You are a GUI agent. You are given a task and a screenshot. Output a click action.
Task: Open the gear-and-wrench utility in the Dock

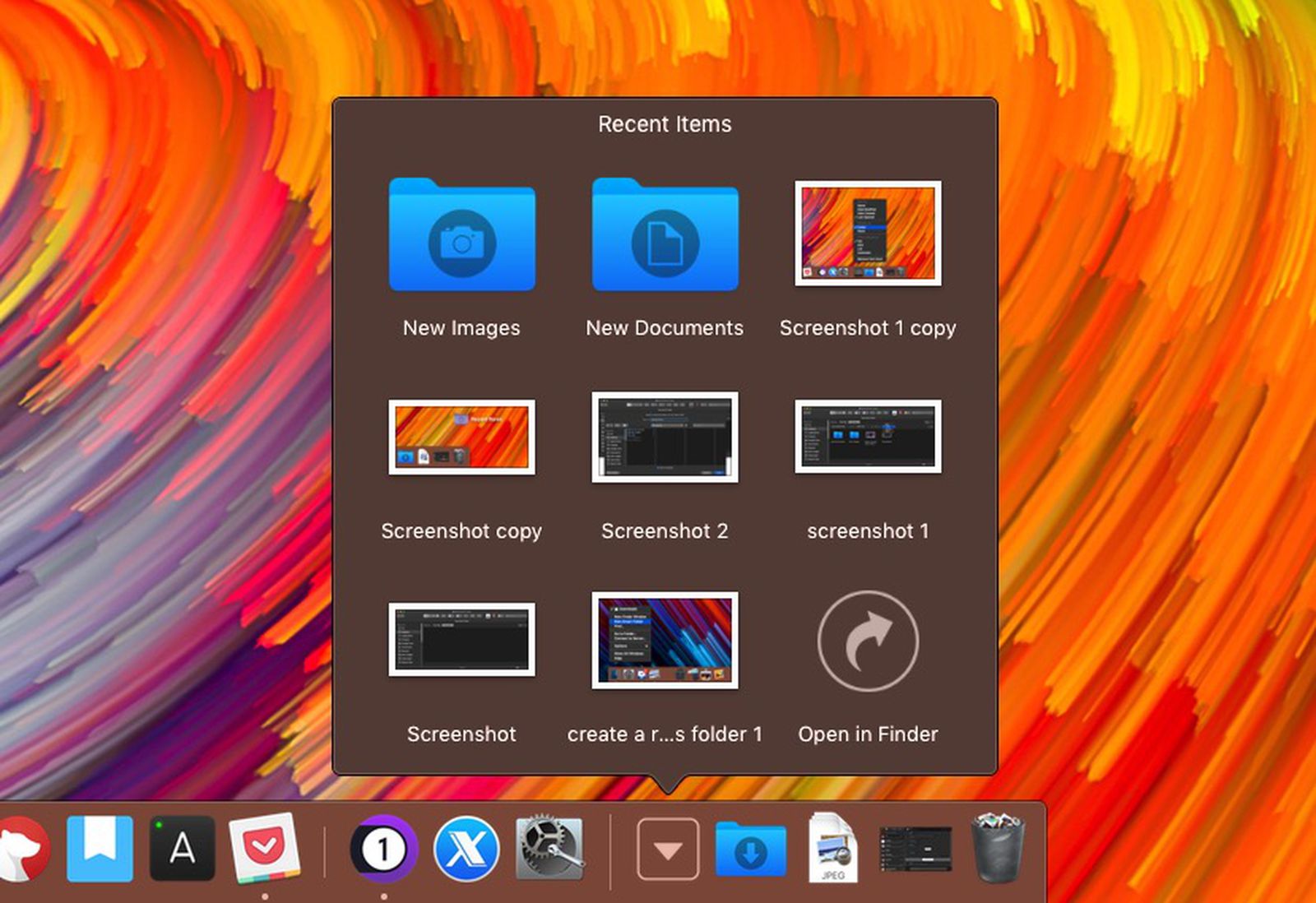(549, 850)
